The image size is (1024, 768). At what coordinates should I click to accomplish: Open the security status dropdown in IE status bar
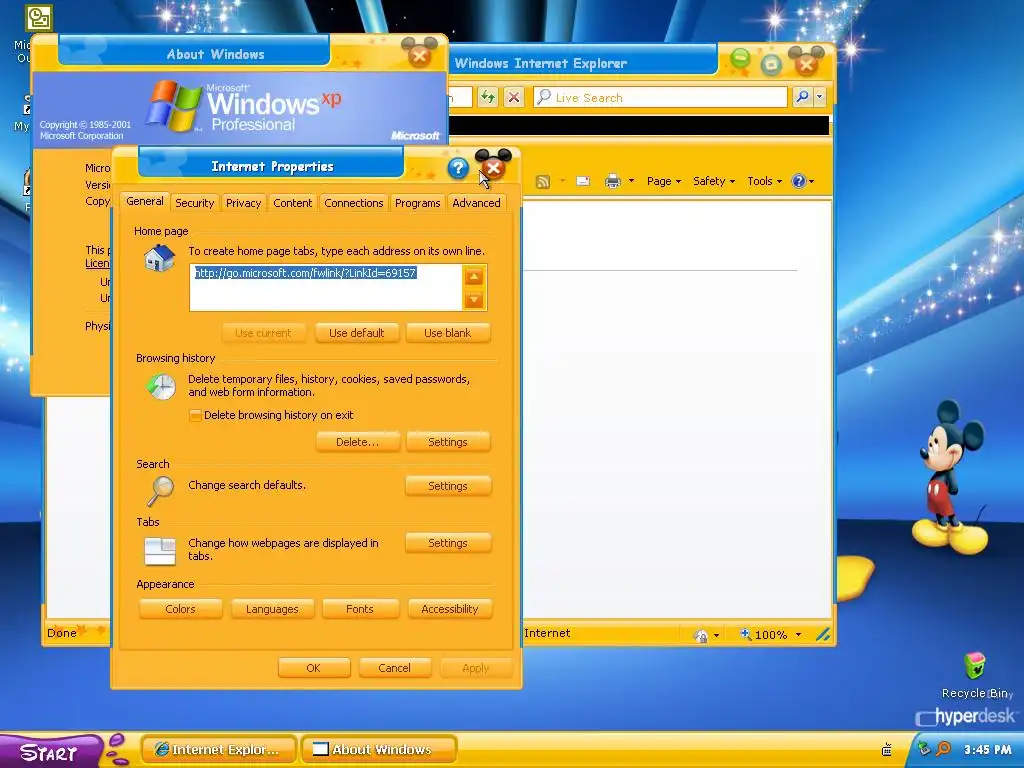pyautogui.click(x=716, y=635)
